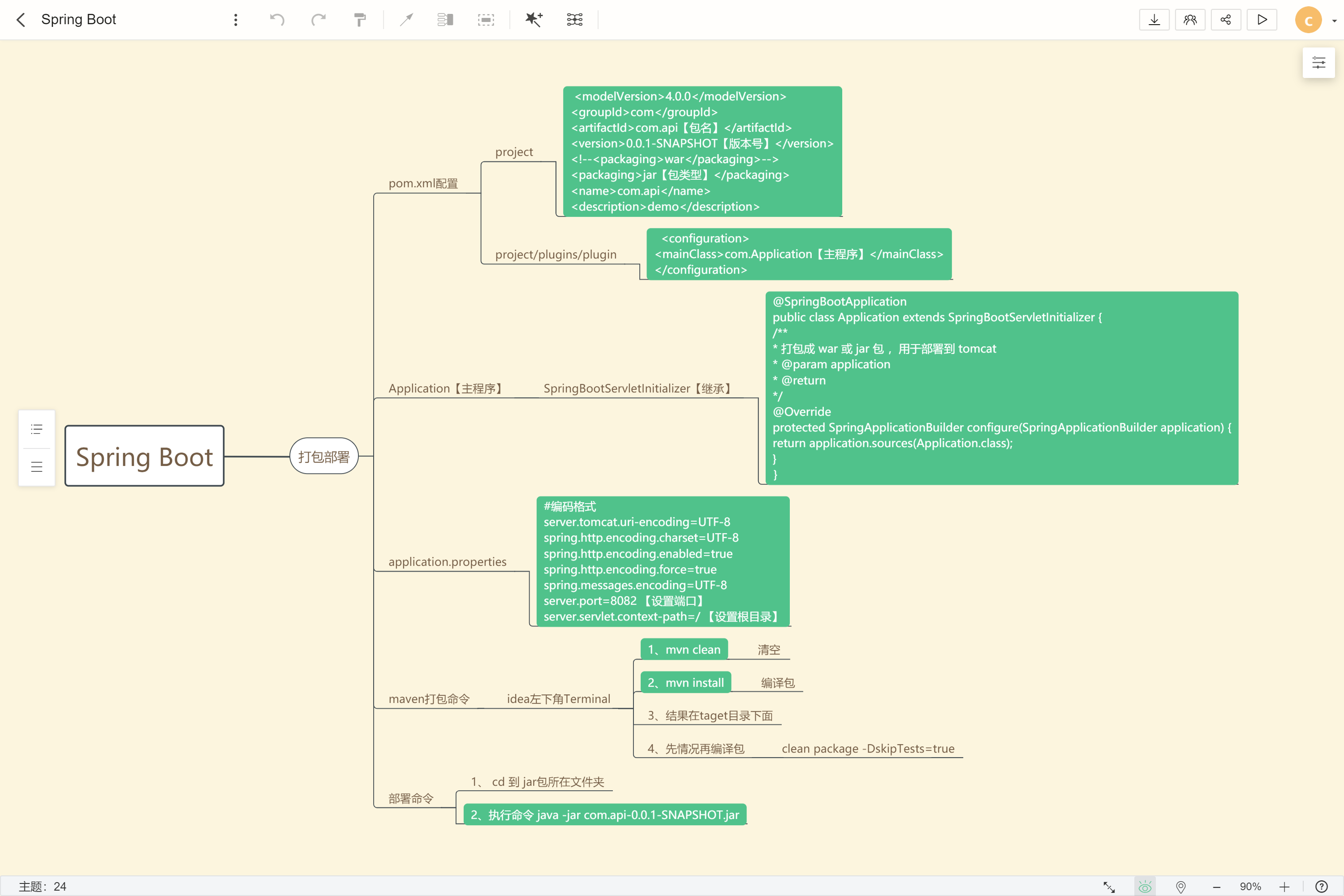
Task: Select the Spring Boot central topic
Action: click(145, 456)
